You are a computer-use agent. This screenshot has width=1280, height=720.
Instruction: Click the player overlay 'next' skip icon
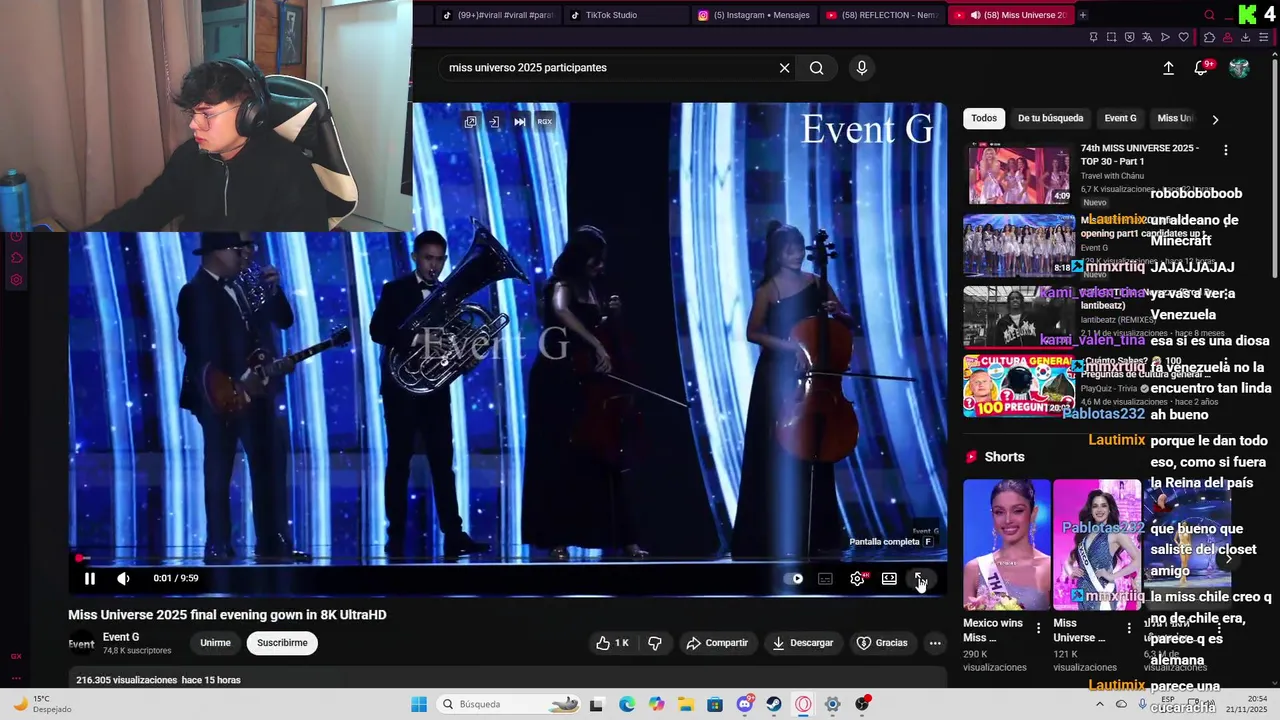[520, 122]
